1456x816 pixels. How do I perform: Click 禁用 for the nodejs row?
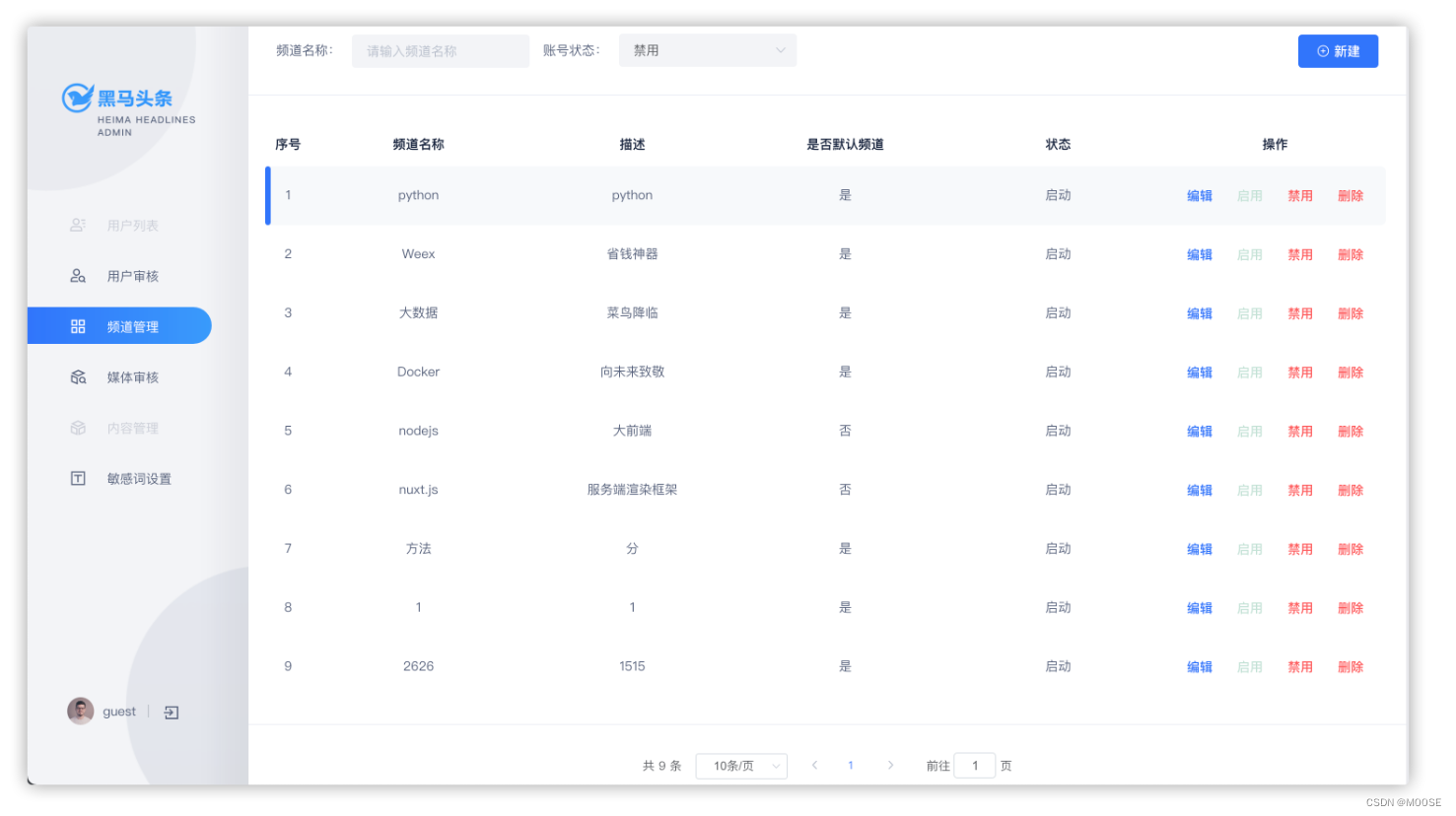coord(1300,432)
